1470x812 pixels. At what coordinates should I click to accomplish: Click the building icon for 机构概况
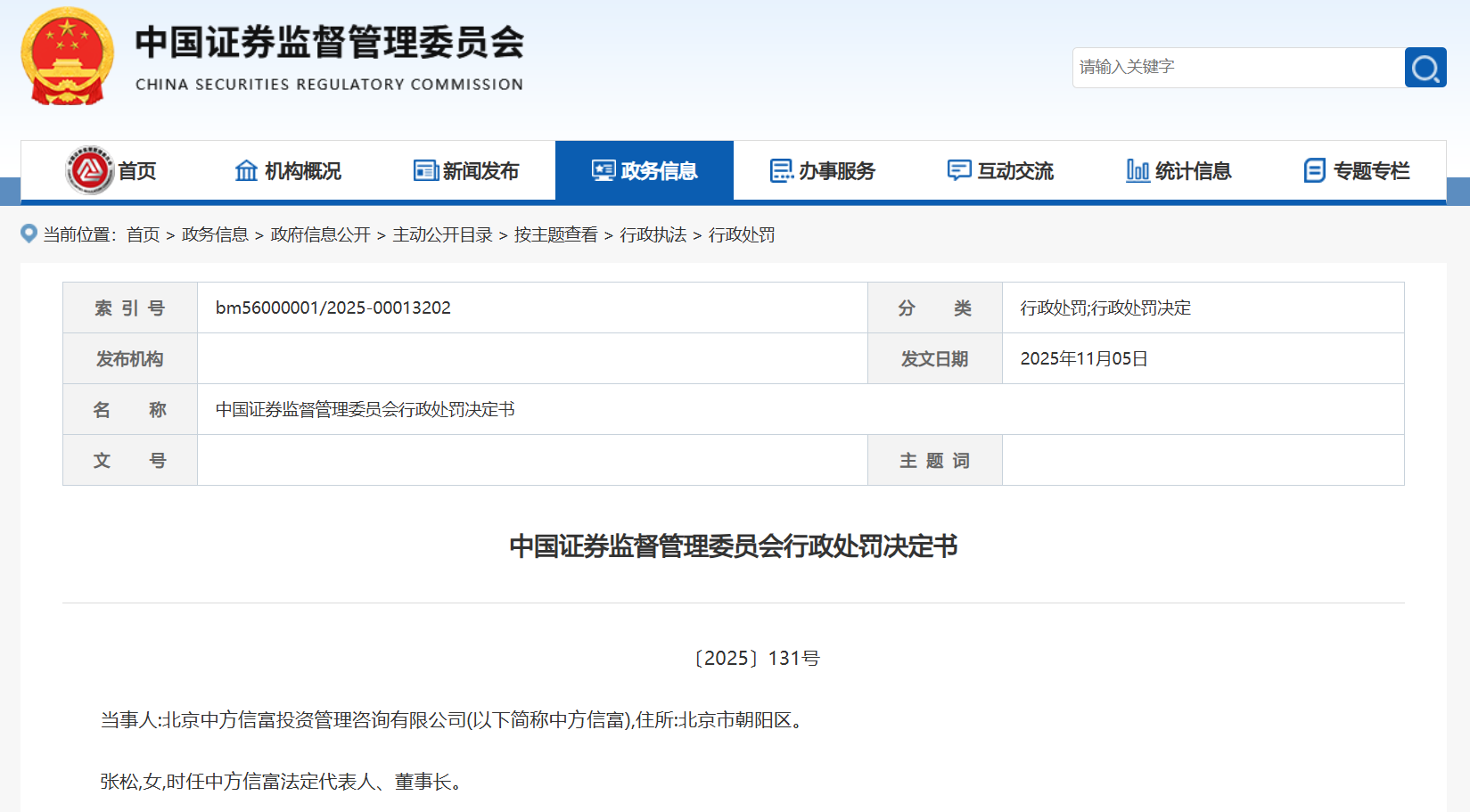coord(246,170)
